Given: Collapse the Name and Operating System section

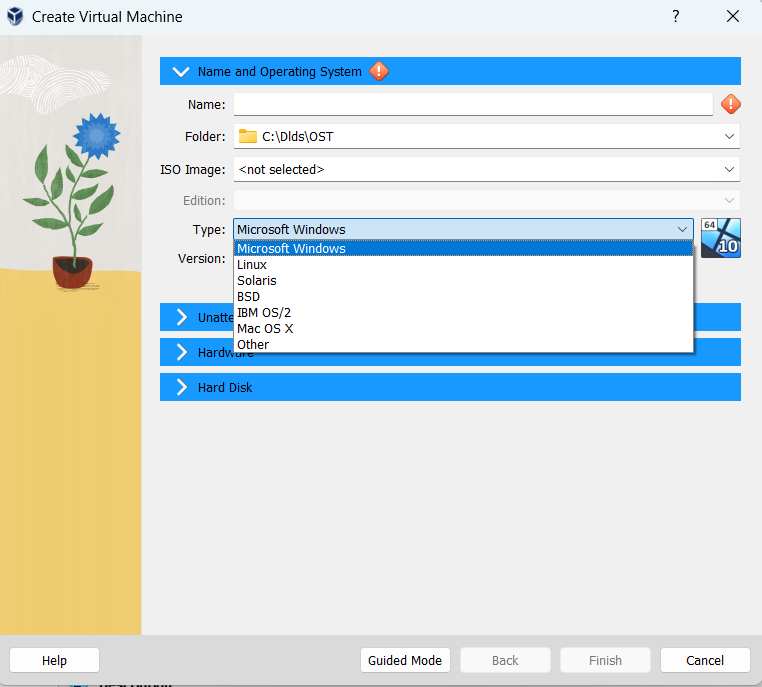Looking at the screenshot, I should click(x=181, y=72).
